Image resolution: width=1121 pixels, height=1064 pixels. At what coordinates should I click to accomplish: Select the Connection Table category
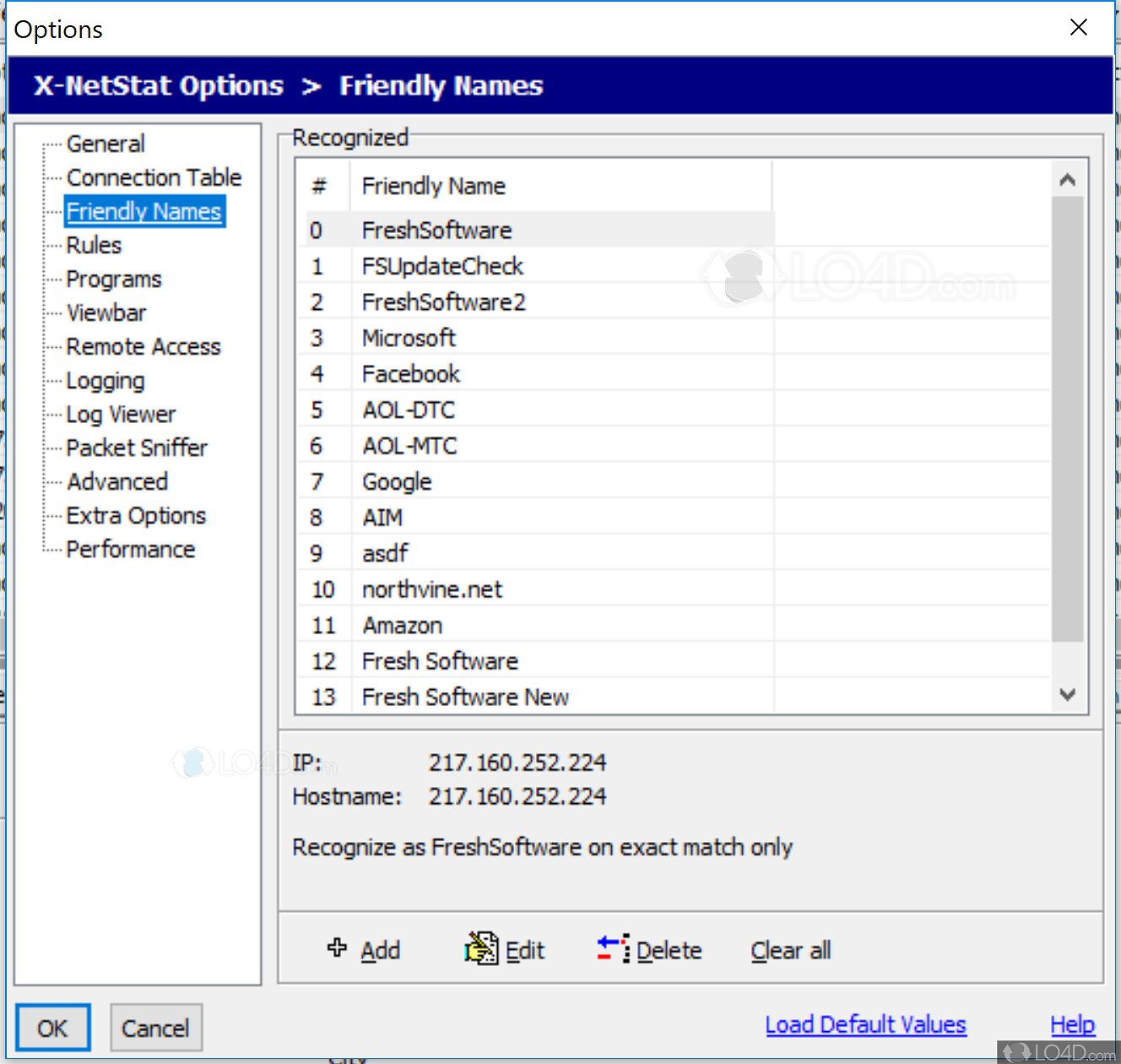point(154,177)
